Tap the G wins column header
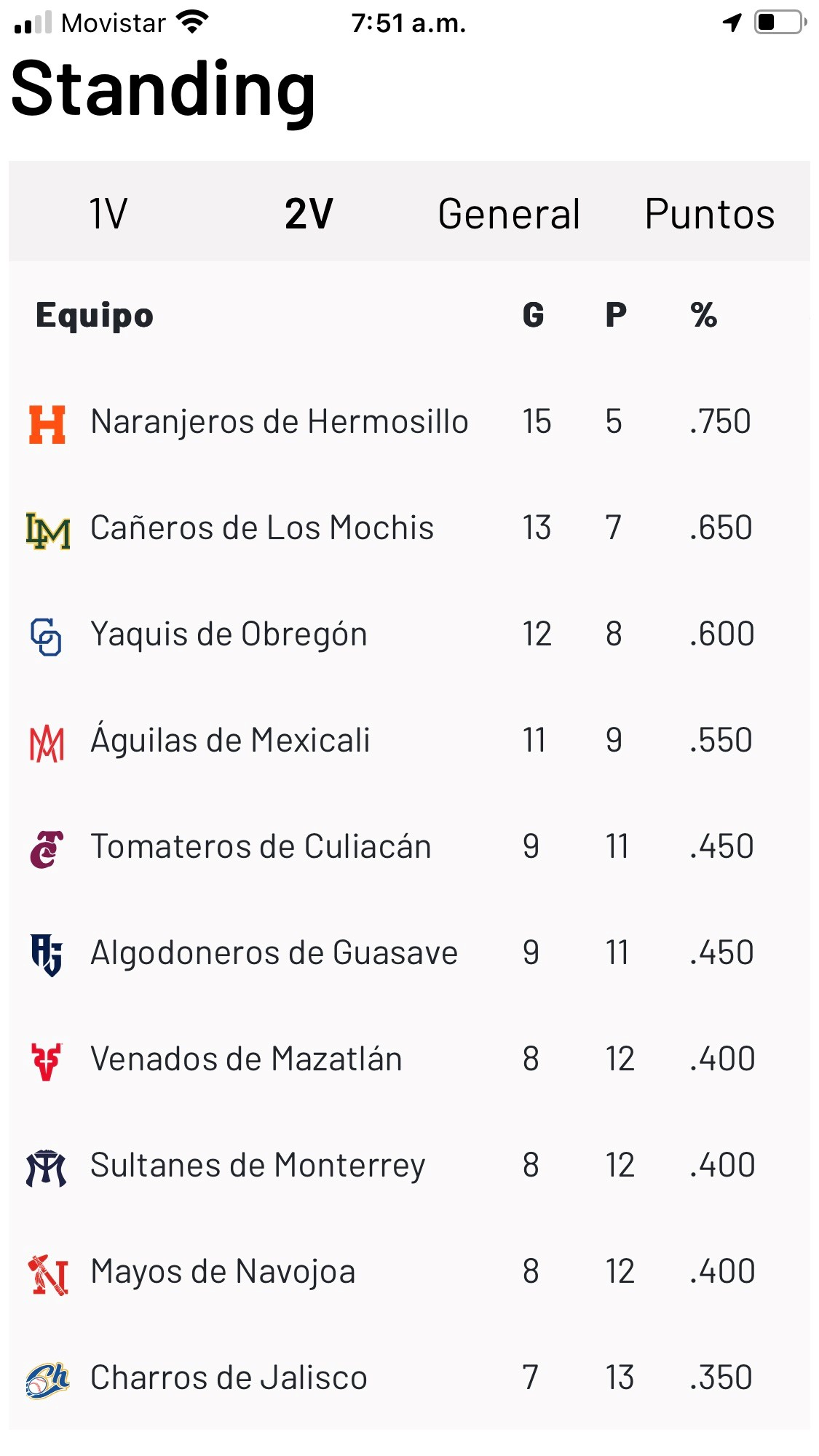Viewport: 819px width, 1456px height. coord(534,315)
